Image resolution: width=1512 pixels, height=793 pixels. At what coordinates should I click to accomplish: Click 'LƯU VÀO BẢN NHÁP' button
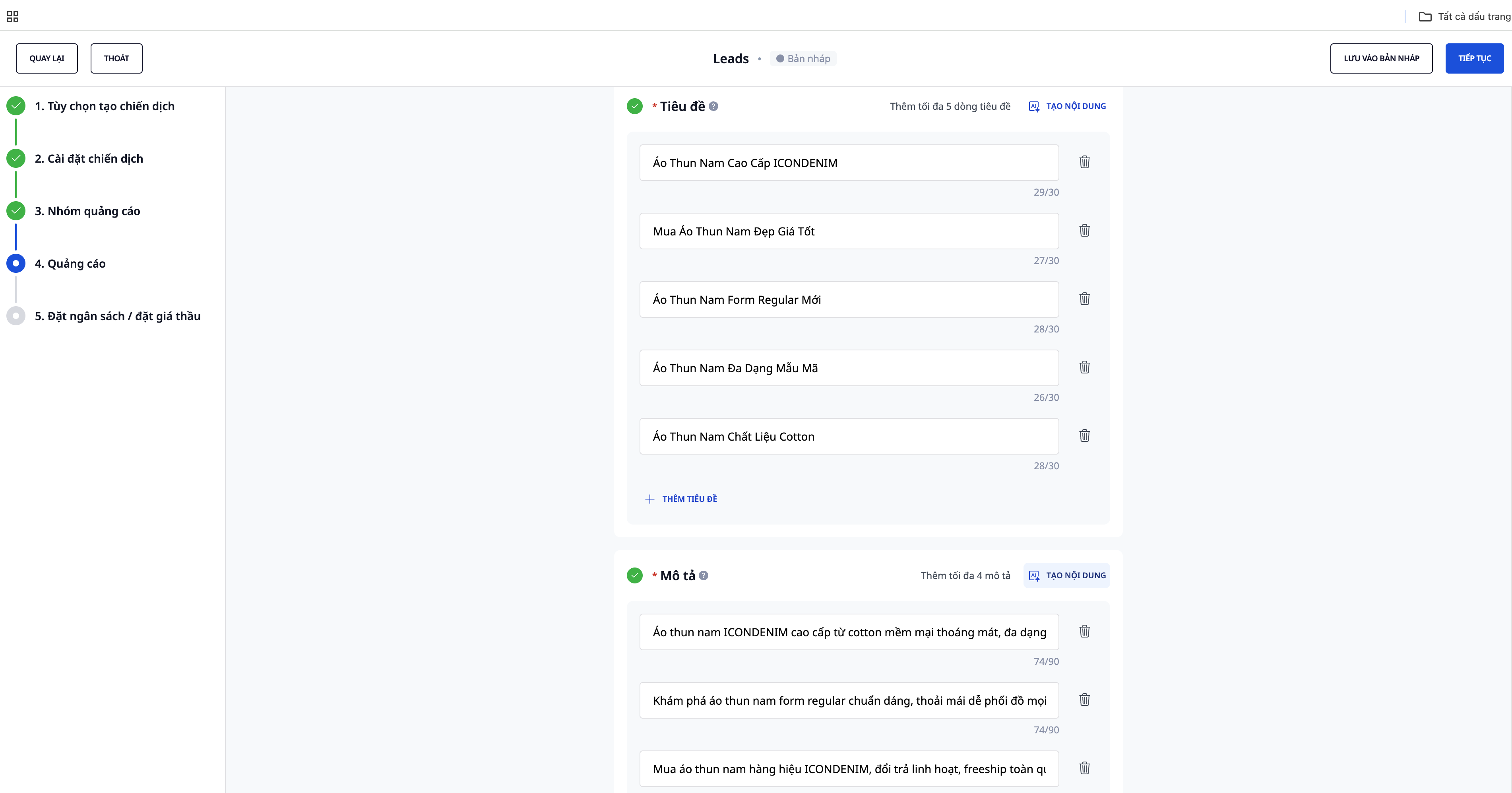point(1380,58)
